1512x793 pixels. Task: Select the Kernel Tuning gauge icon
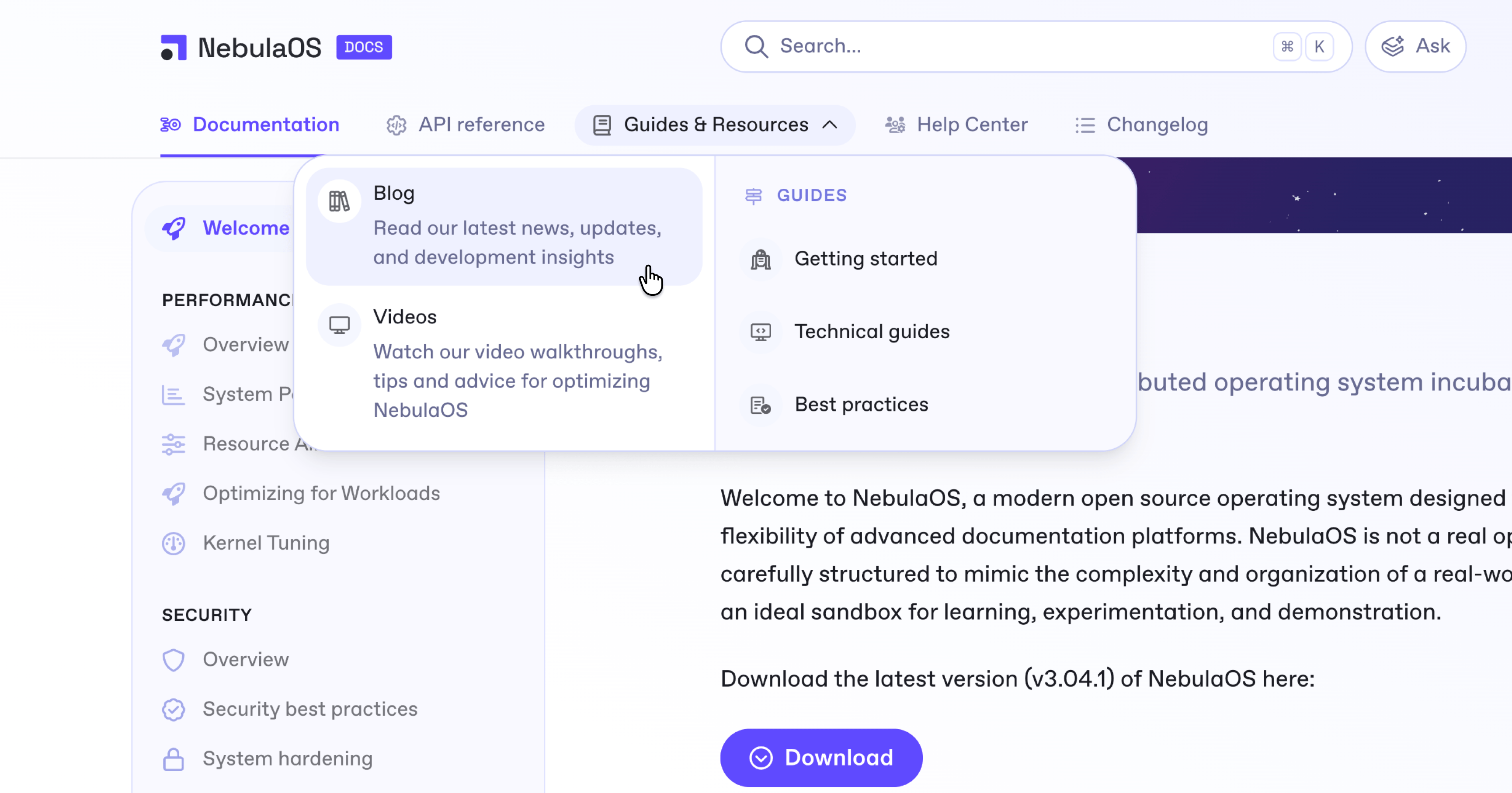(x=173, y=543)
